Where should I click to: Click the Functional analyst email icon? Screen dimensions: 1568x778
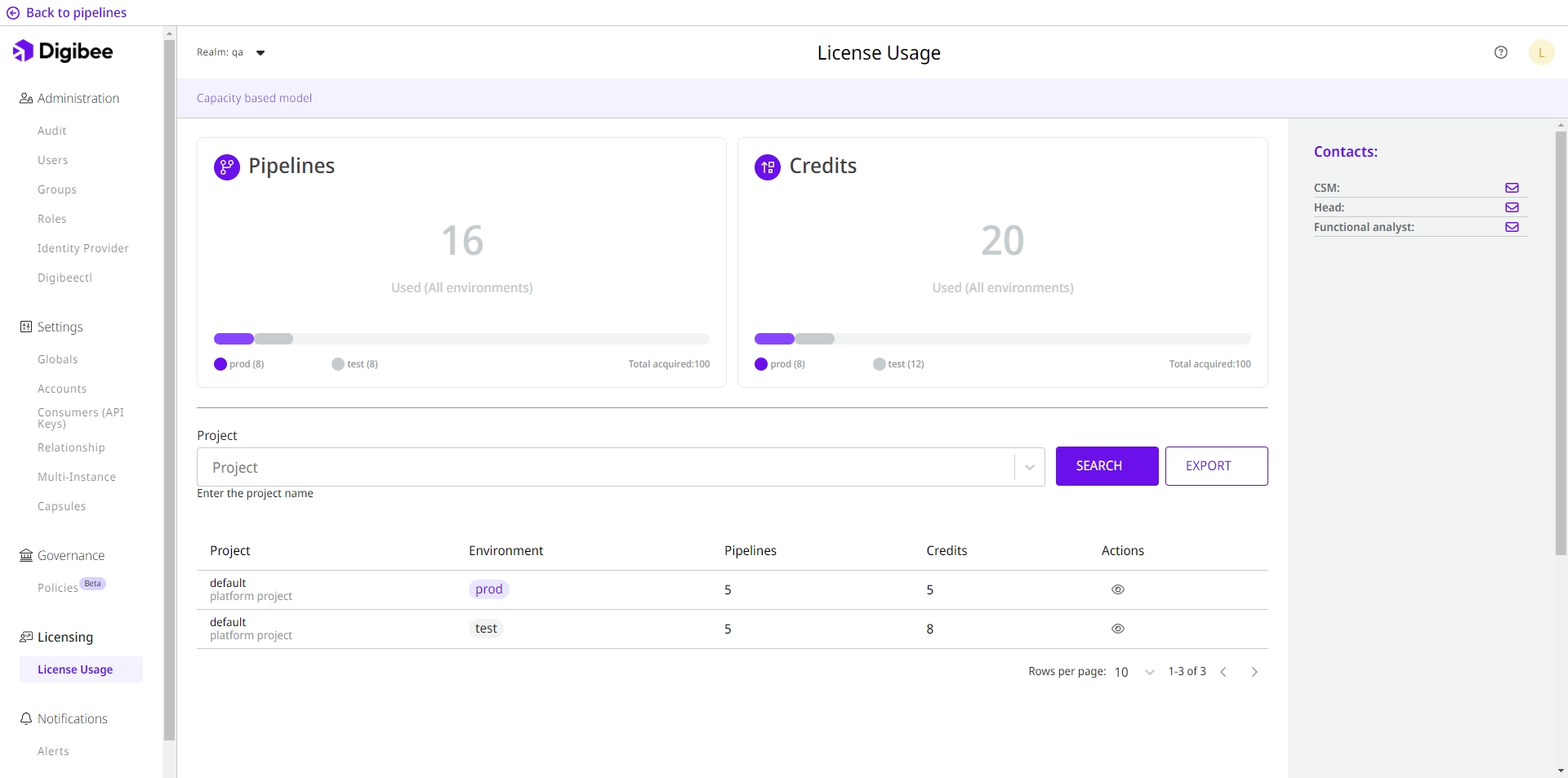(1512, 227)
